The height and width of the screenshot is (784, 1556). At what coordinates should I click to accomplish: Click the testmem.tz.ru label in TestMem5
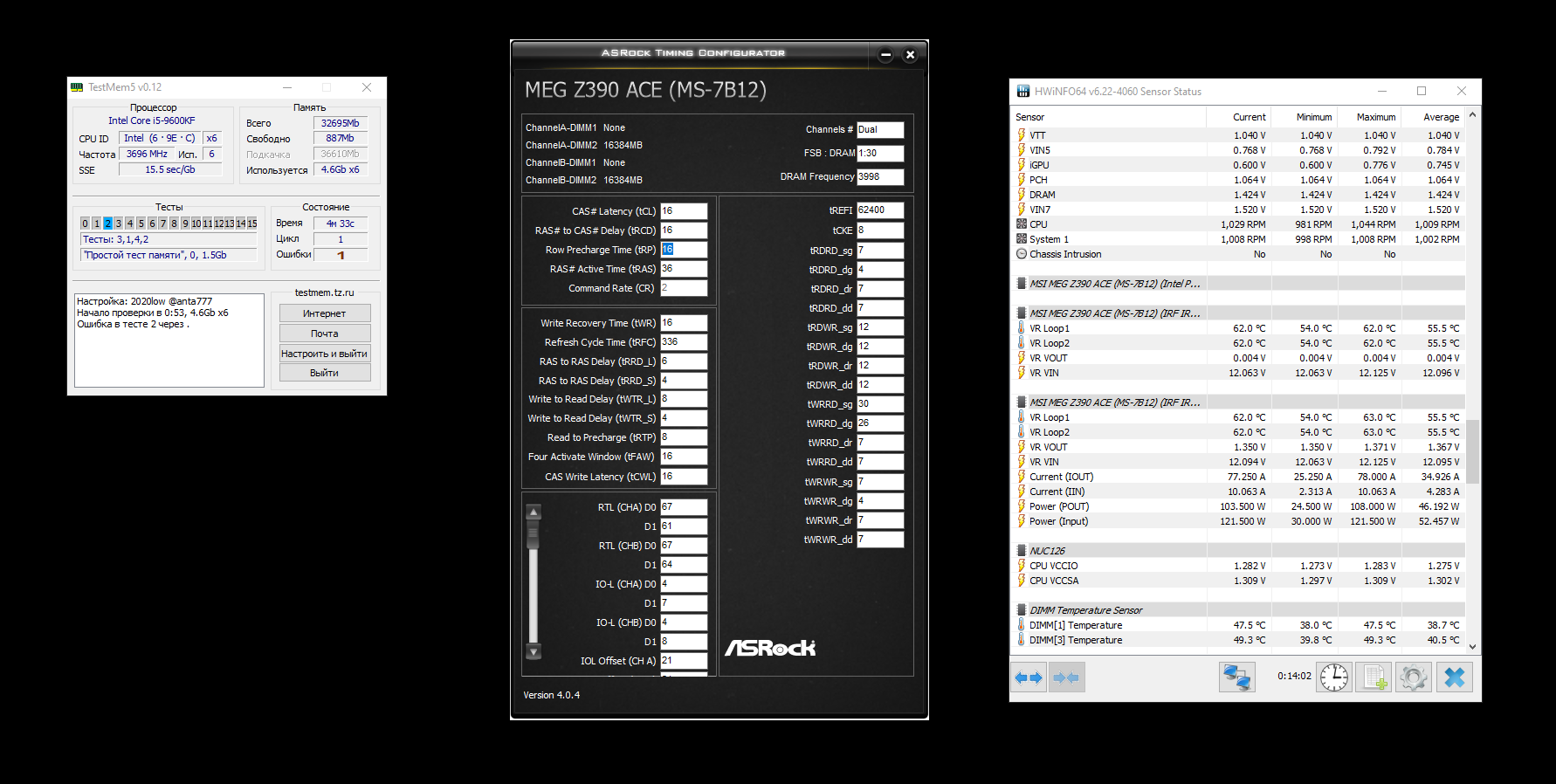click(x=325, y=292)
